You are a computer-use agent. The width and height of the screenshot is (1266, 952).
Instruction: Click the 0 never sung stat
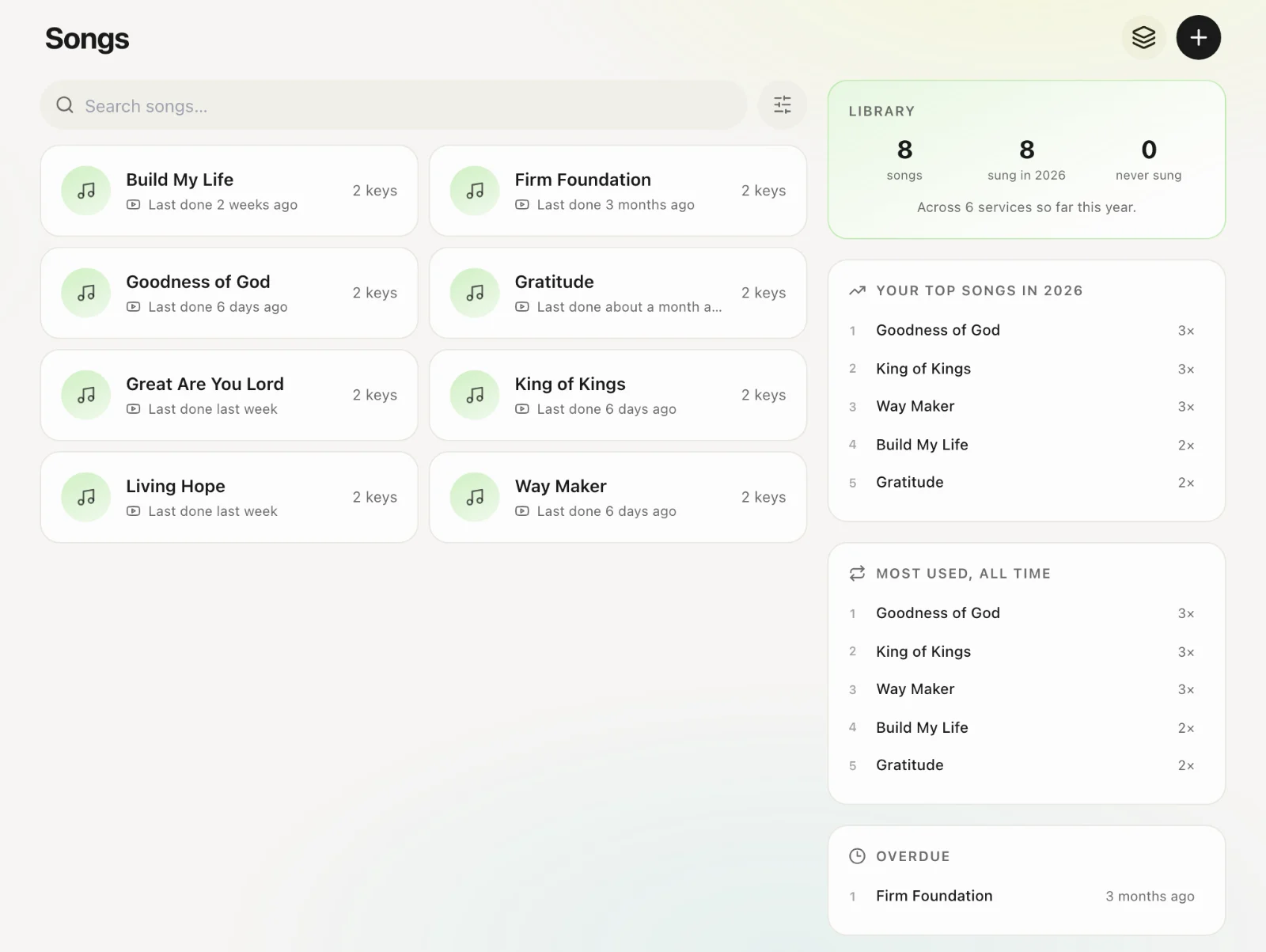tap(1148, 160)
